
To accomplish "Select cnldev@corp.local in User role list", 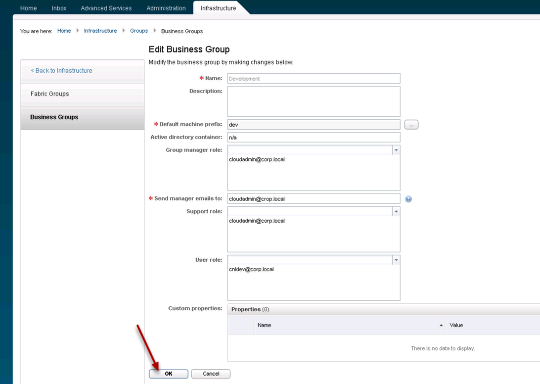I will [x=251, y=269].
